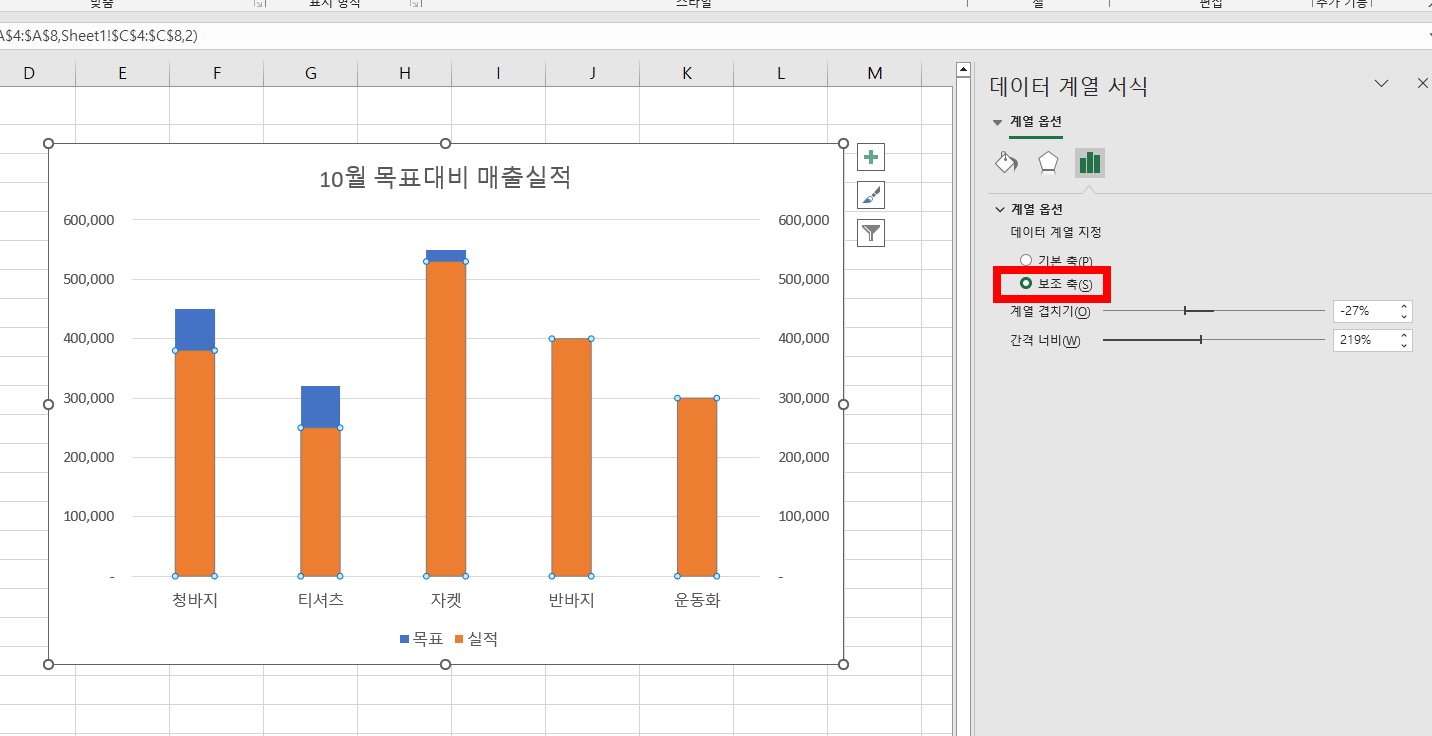Click the primary axis 600,000 label on left

88,220
